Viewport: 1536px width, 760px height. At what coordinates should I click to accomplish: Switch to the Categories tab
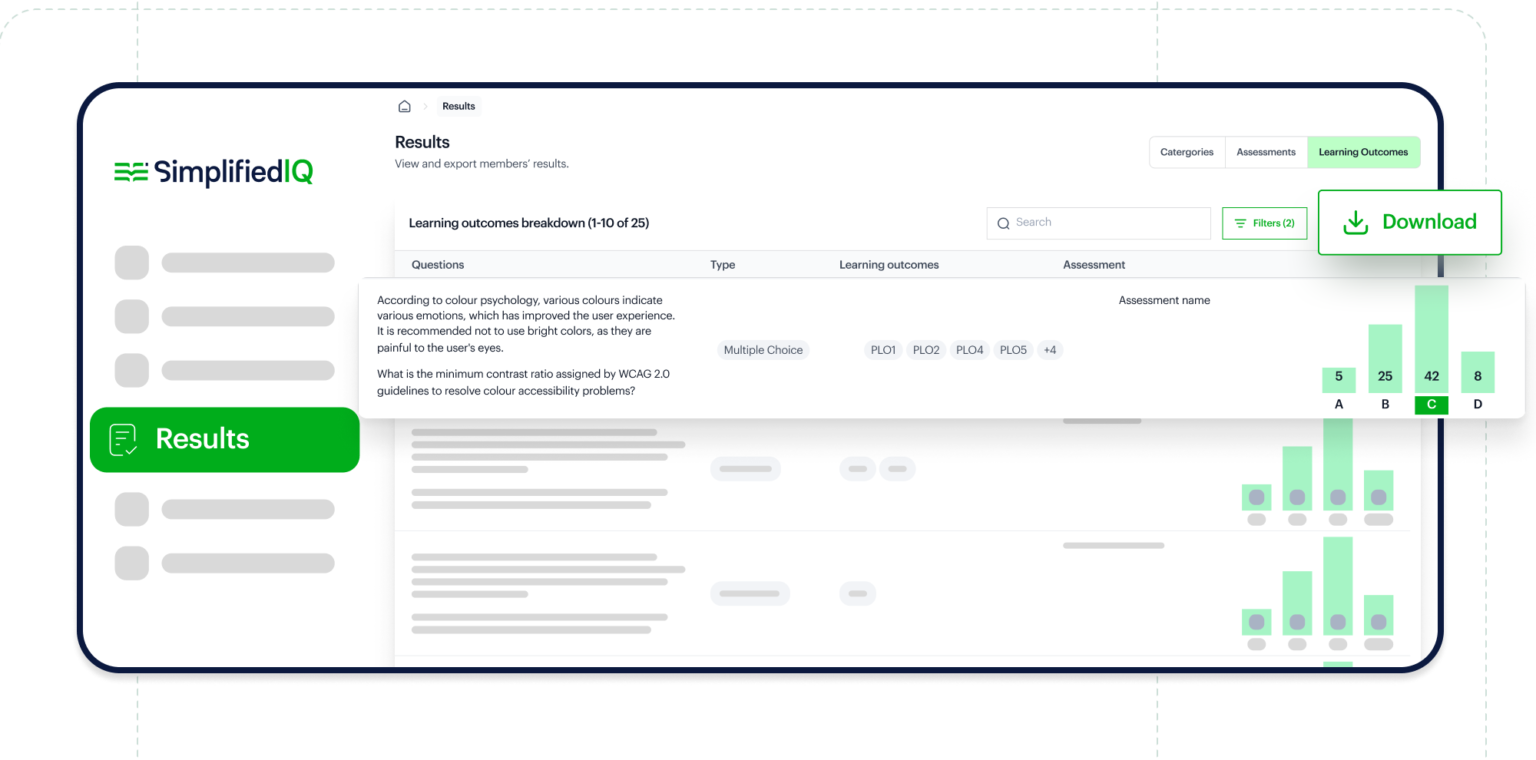(1186, 152)
